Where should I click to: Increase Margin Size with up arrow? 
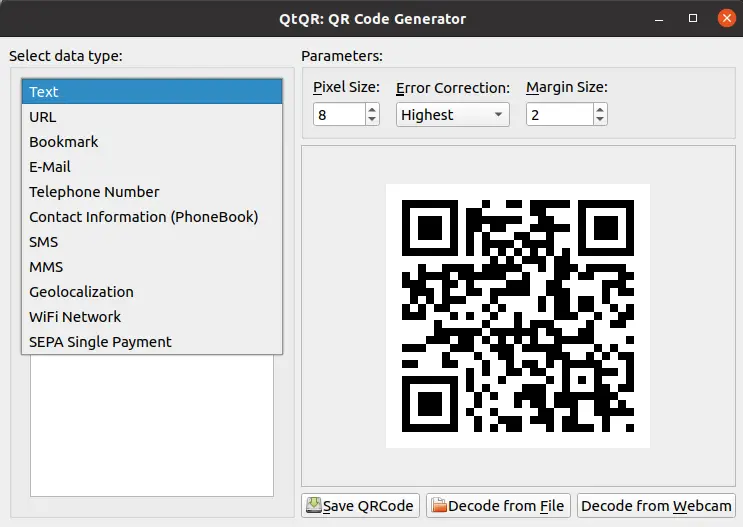point(600,109)
